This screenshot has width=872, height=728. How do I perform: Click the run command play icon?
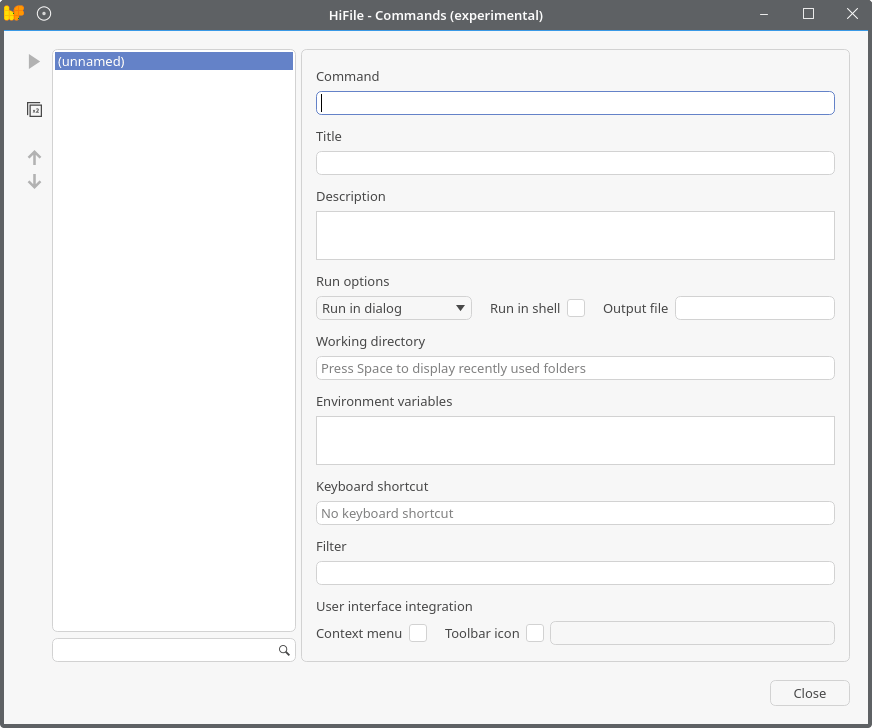[x=34, y=62]
